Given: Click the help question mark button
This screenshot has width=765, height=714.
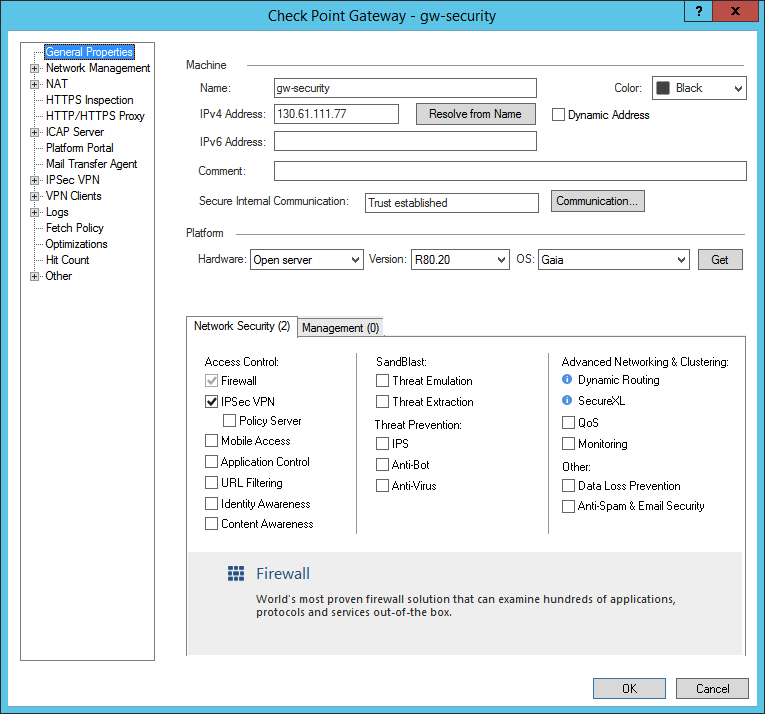Looking at the screenshot, I should [x=700, y=11].
